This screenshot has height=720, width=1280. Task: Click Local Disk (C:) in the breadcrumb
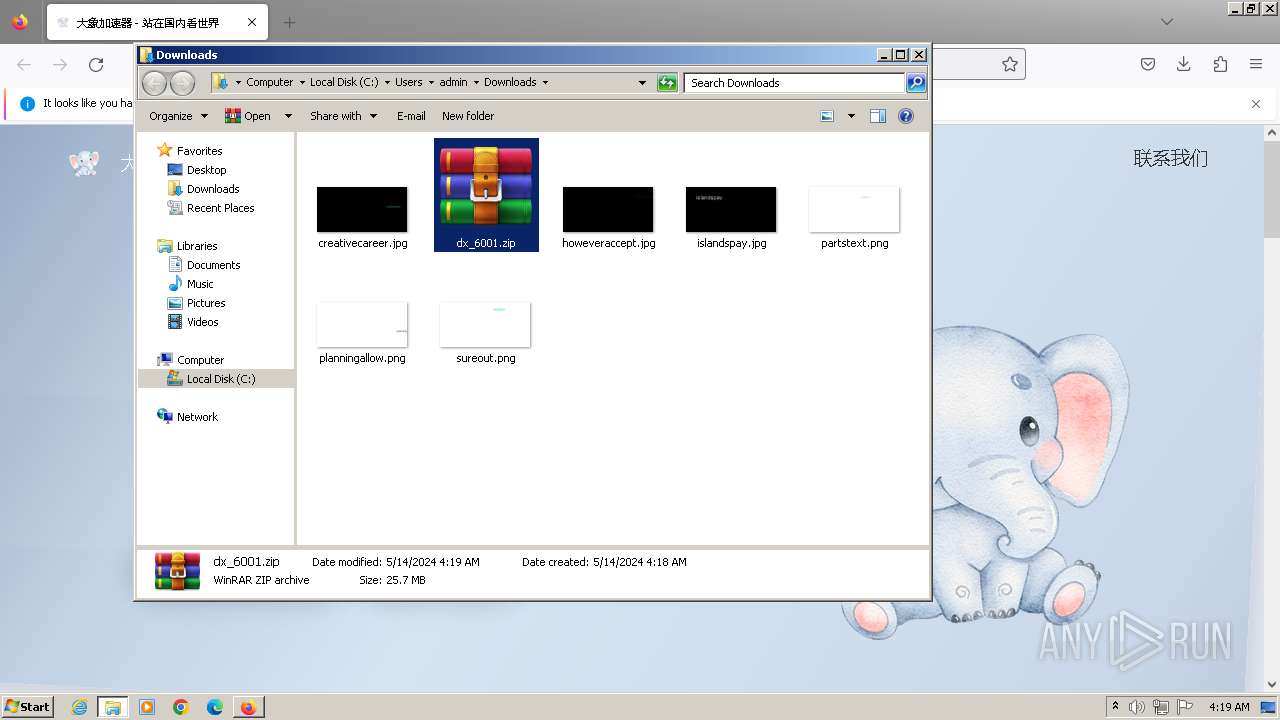click(344, 82)
